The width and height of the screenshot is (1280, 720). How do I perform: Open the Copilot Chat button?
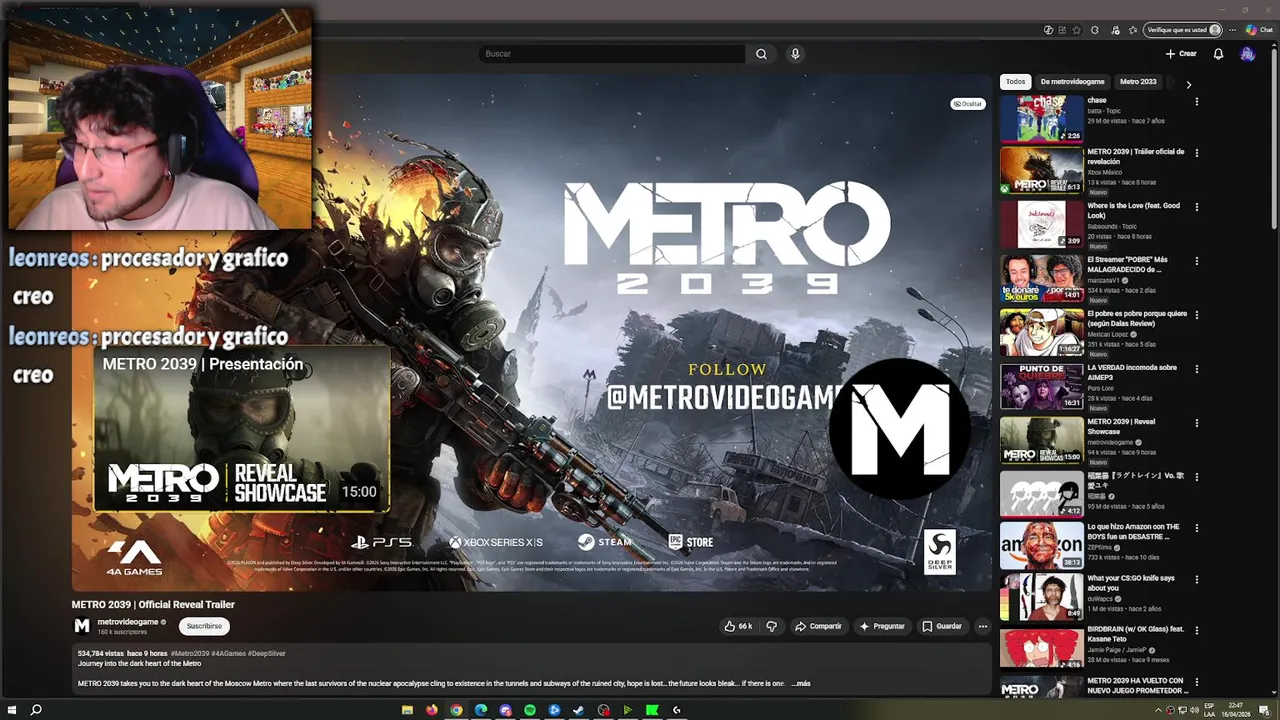[1259, 30]
